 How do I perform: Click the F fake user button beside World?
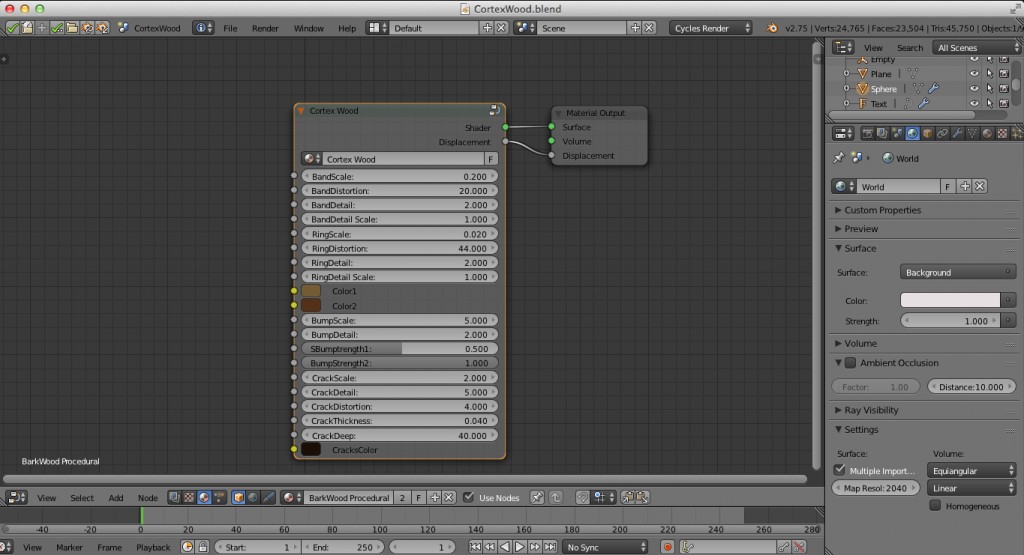[x=947, y=187]
